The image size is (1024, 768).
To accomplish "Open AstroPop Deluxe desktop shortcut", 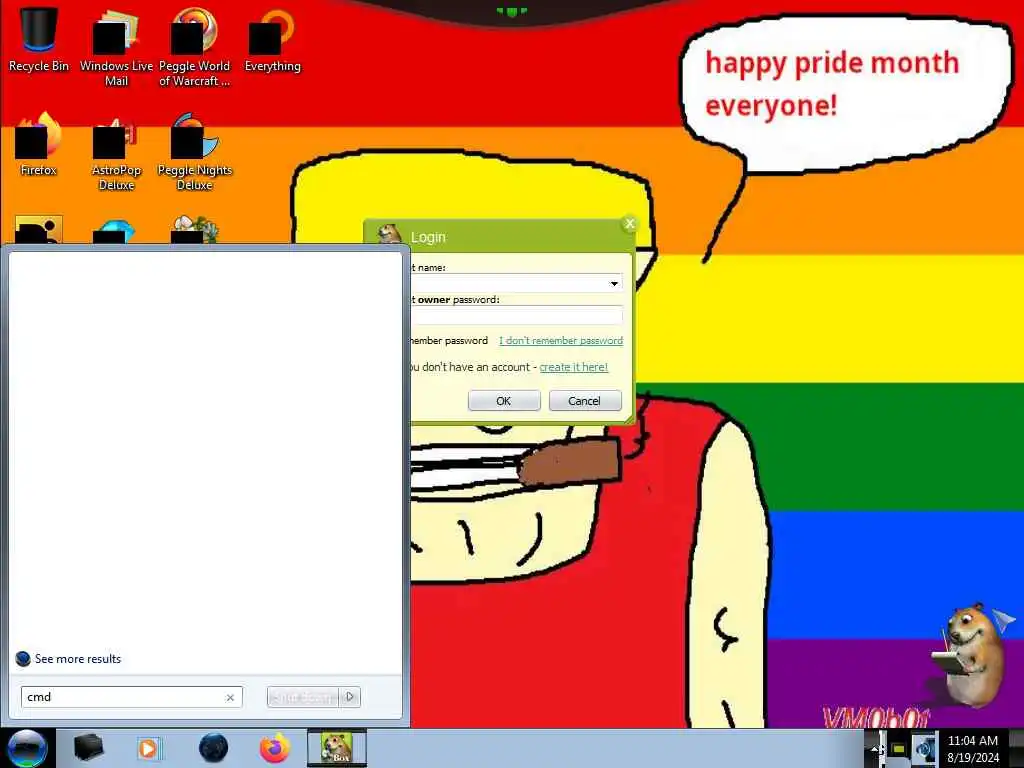I will click(x=116, y=152).
